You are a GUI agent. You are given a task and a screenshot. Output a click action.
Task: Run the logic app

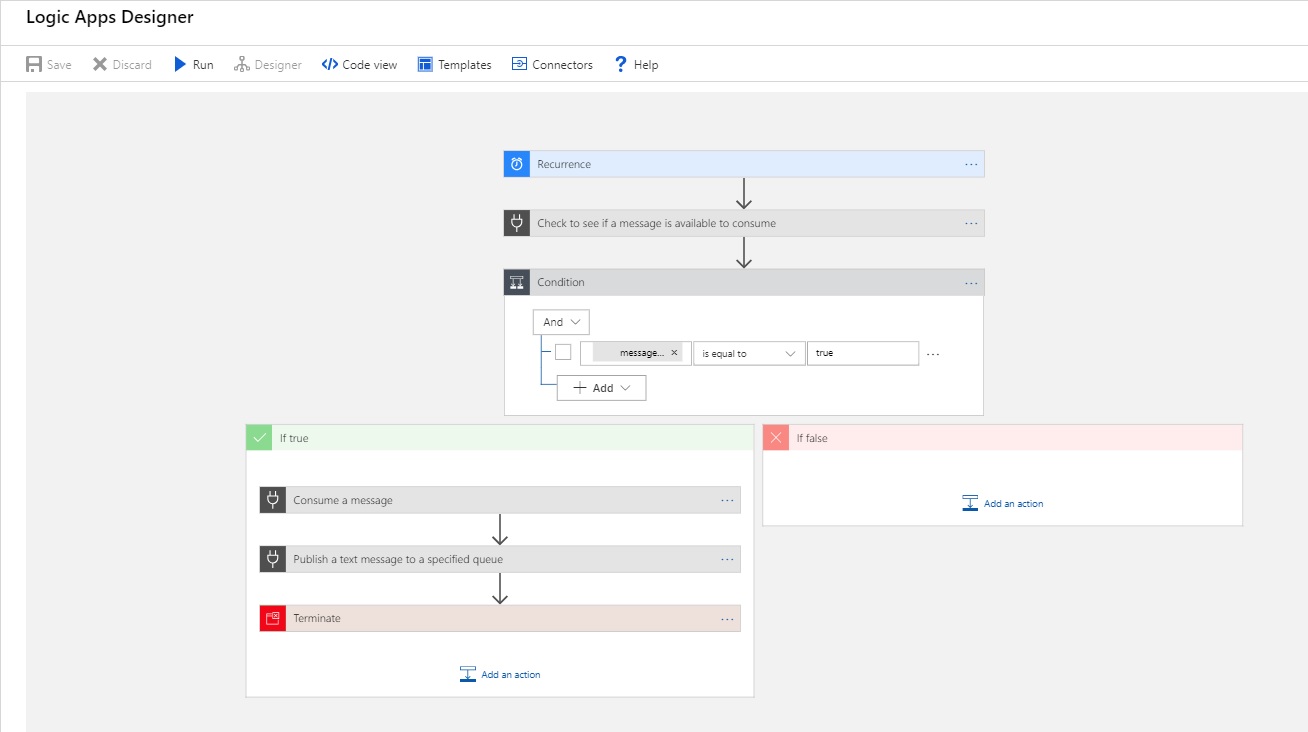[194, 64]
